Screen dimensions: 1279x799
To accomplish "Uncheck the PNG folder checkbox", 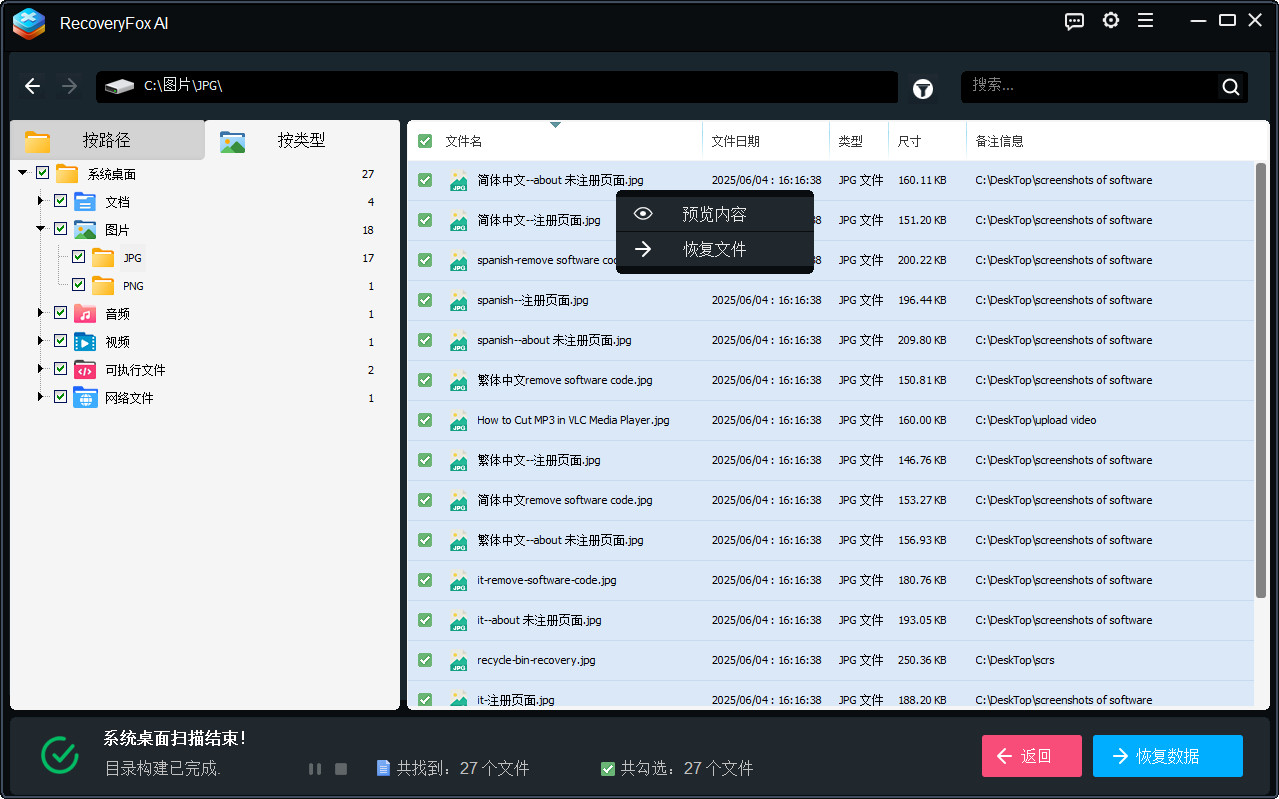I will coord(79,285).
